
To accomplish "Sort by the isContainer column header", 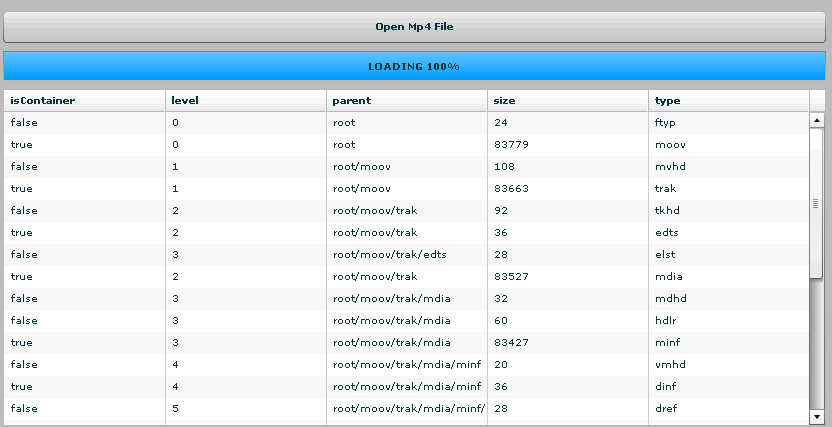I will 84,100.
